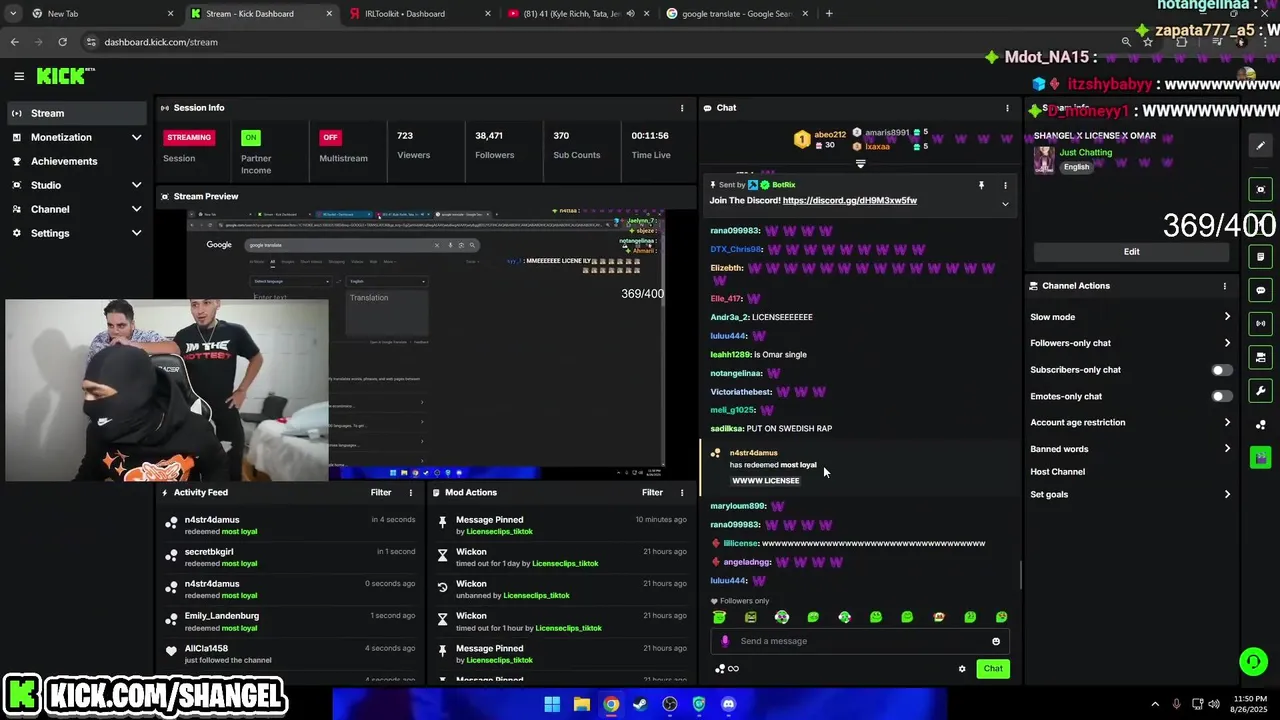Image resolution: width=1280 pixels, height=720 pixels.
Task: Toggle the Multistream OFF badge
Action: (x=330, y=137)
